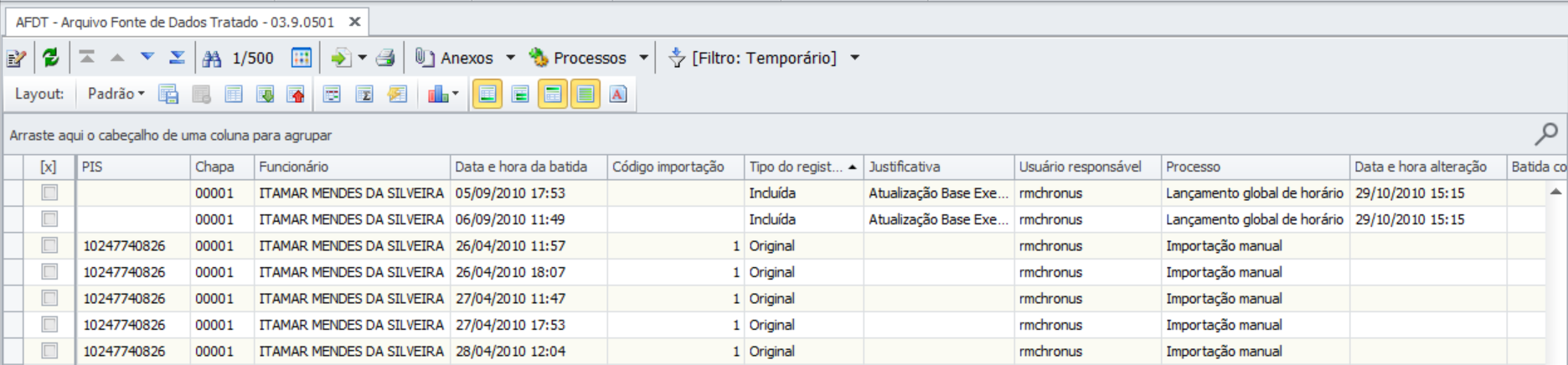1568x365 pixels.
Task: Click the filter funnel icon
Action: tap(677, 58)
